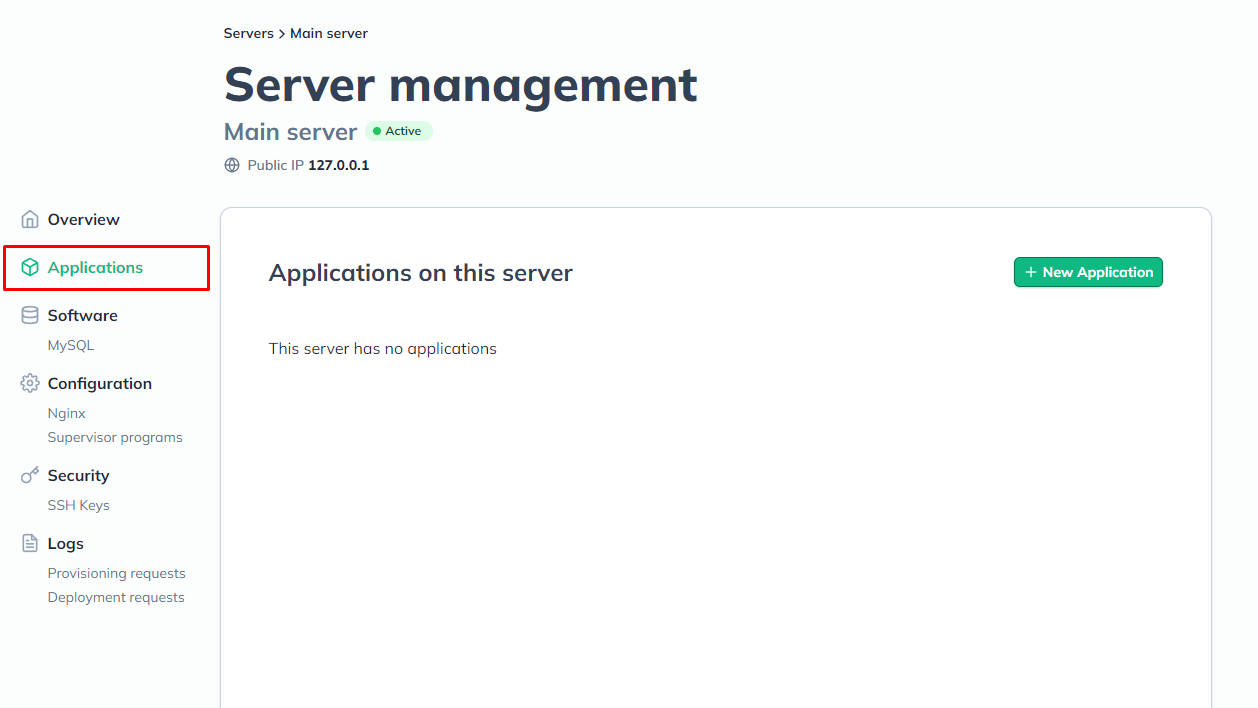The image size is (1258, 708).
Task: Select the Configuration label in the sidebar
Action: [x=100, y=383]
